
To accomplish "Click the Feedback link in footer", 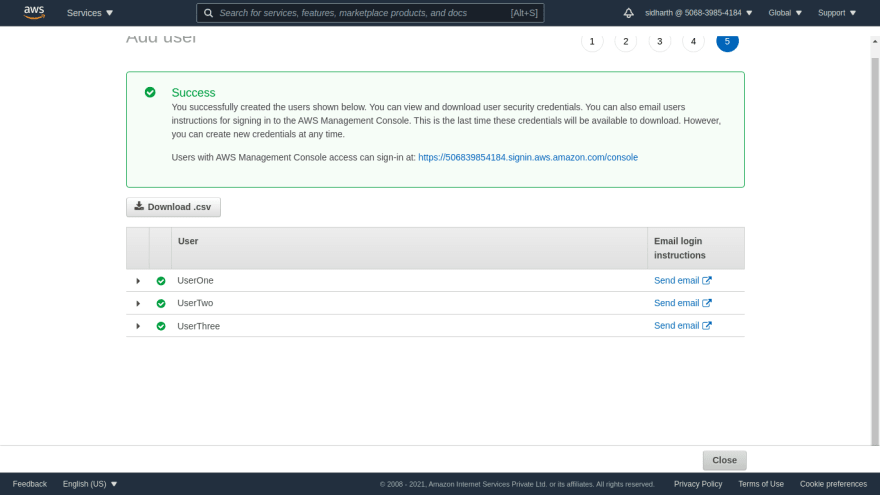I will (30, 484).
